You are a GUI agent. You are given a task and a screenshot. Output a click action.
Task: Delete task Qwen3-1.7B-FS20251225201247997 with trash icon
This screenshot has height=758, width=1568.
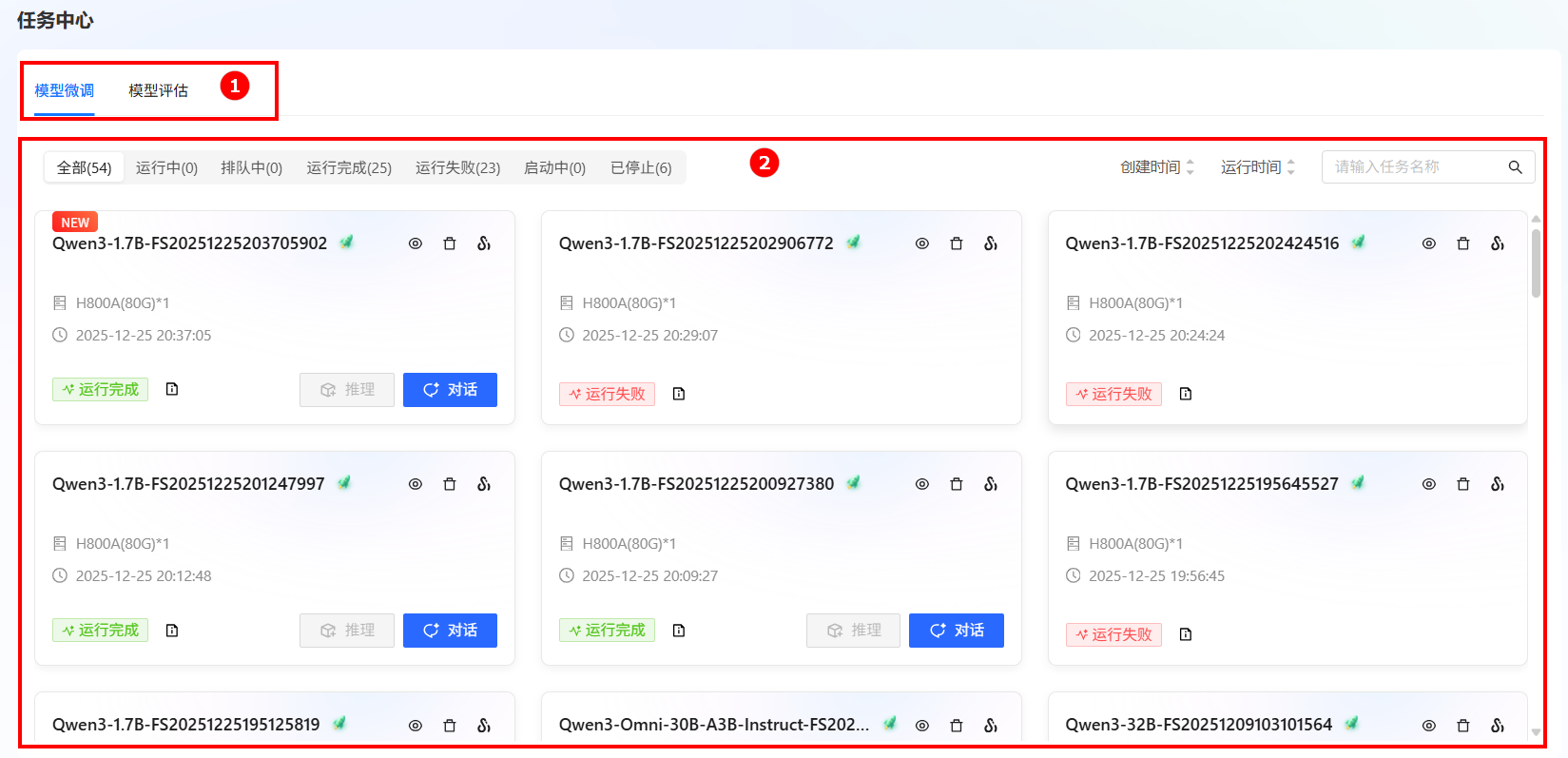coord(450,484)
